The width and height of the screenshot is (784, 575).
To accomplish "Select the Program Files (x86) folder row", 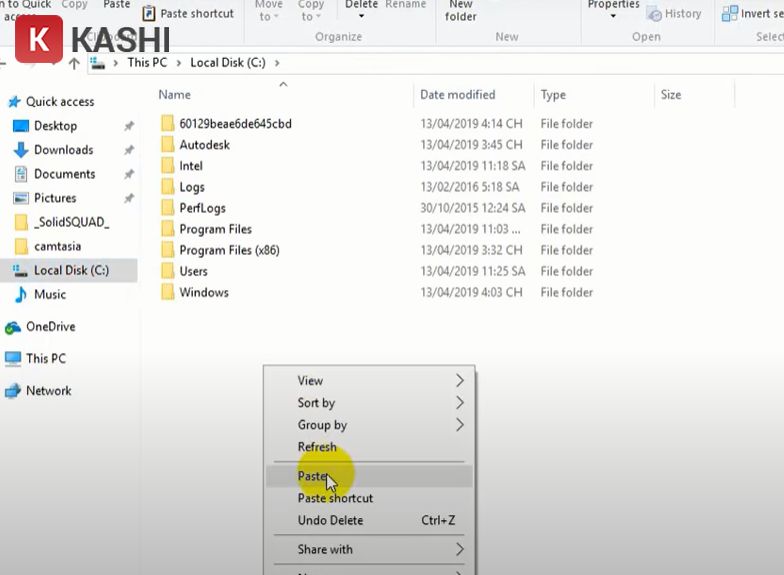I will click(x=228, y=250).
